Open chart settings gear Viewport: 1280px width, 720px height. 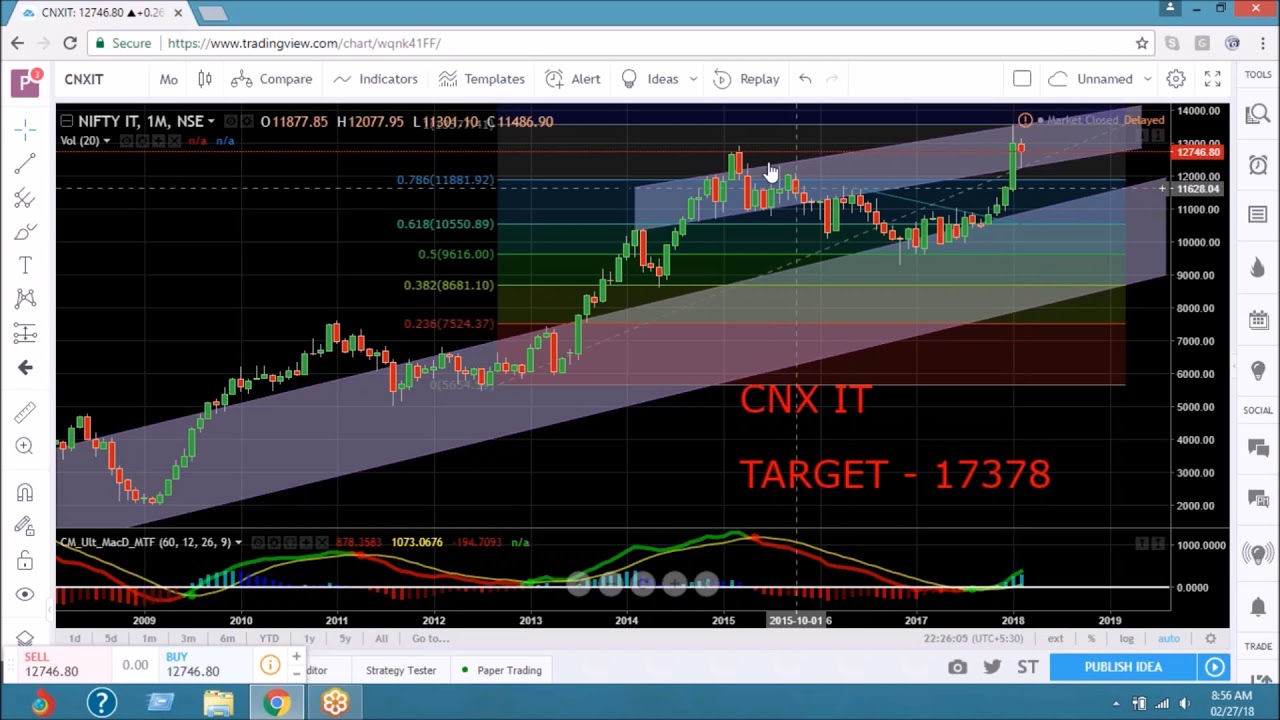tap(1176, 79)
